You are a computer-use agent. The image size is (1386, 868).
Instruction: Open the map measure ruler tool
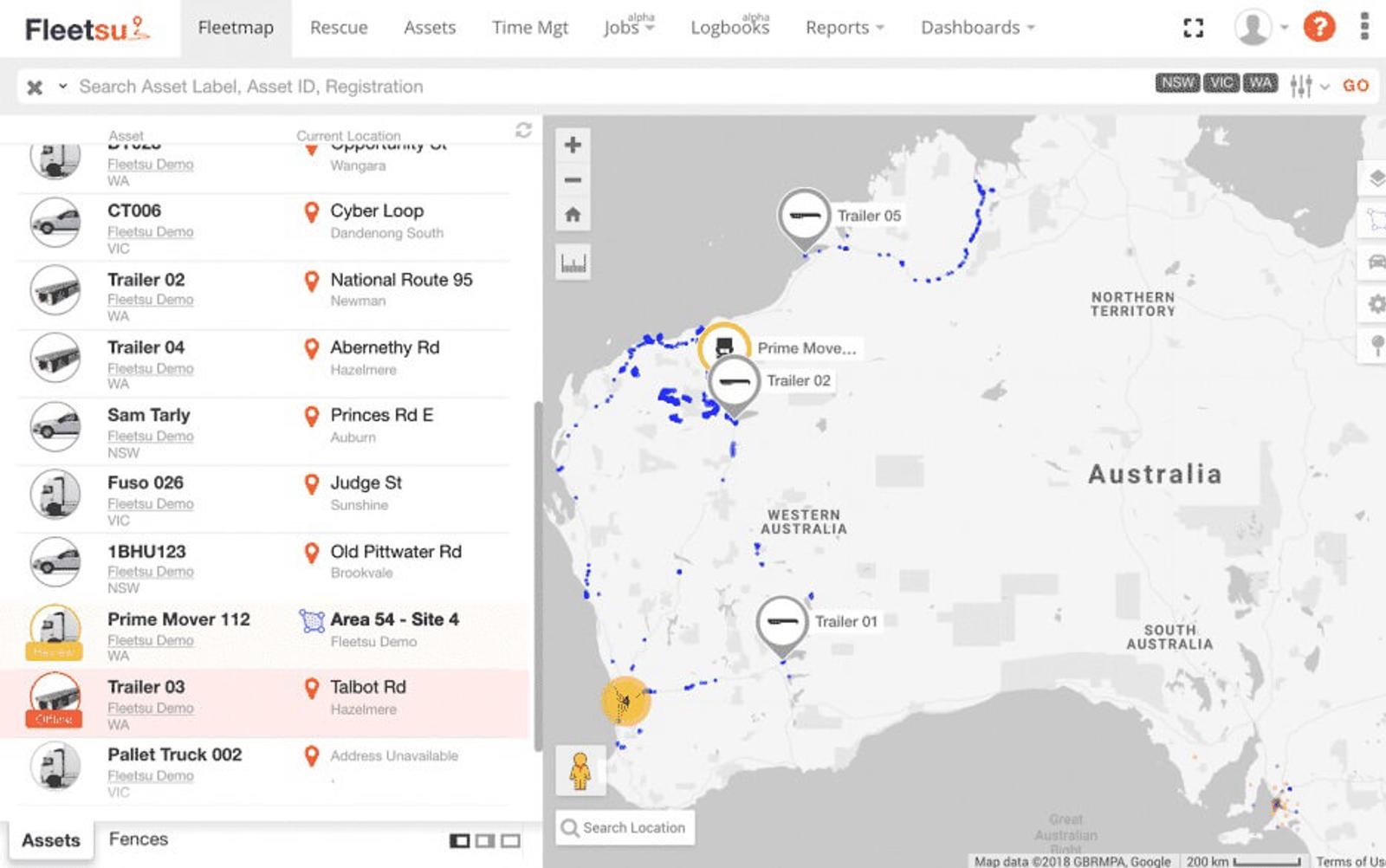[x=573, y=262]
